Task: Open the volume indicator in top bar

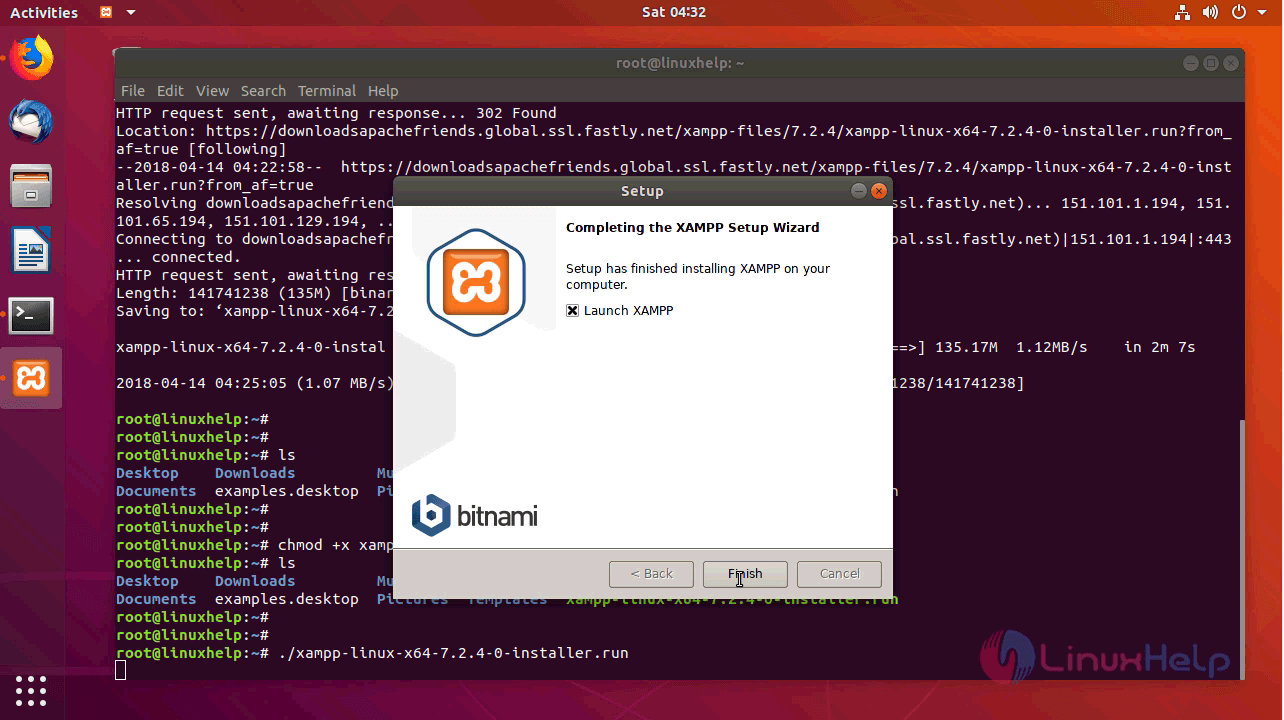Action: pos(1210,13)
